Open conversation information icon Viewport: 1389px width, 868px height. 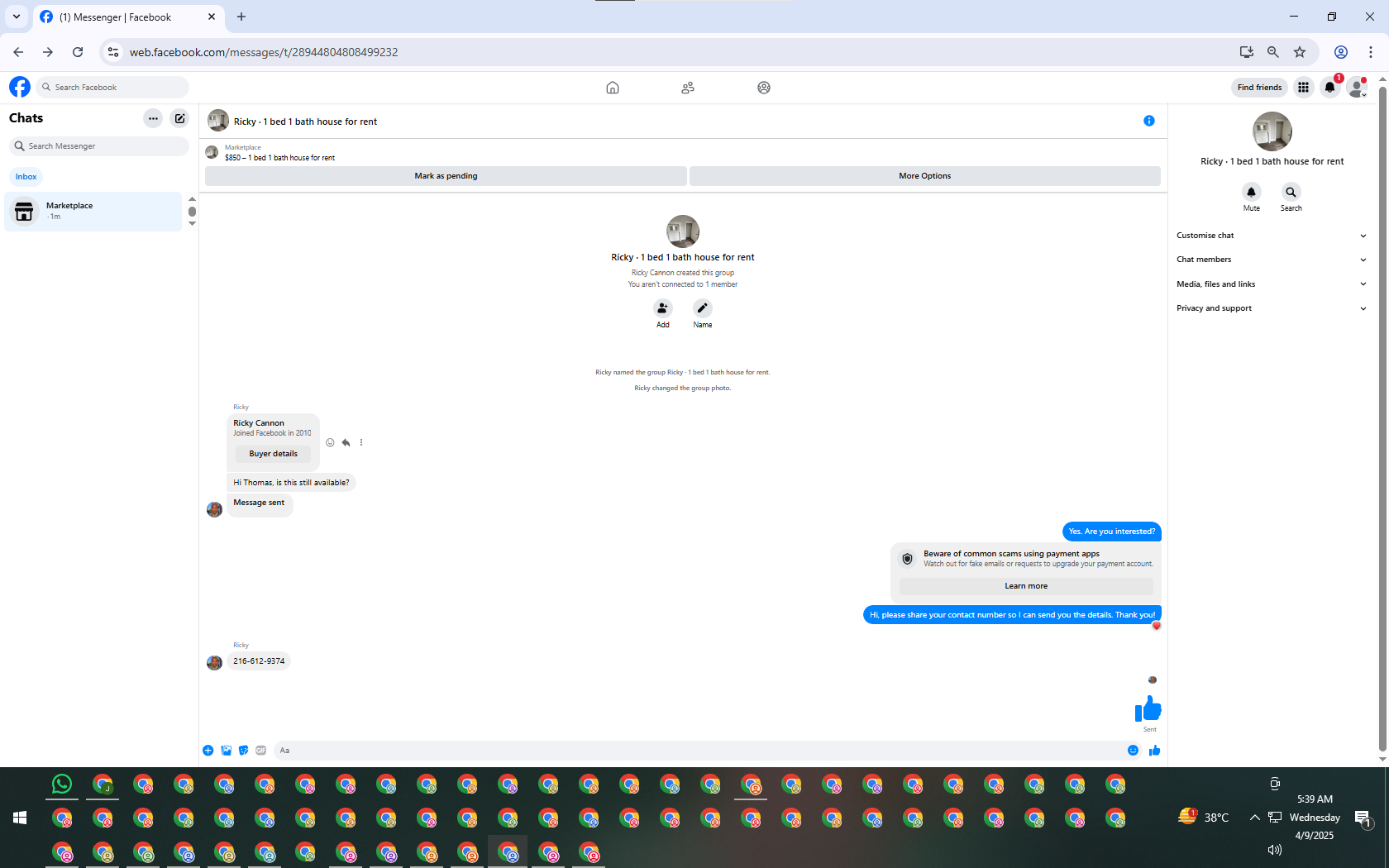[x=1149, y=121]
